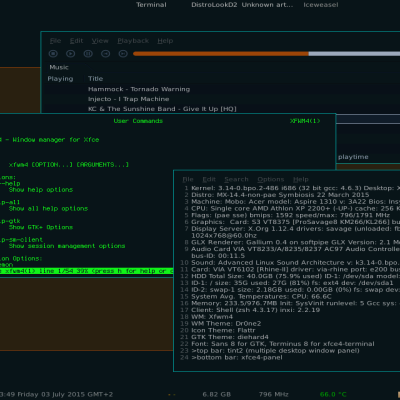This screenshot has width=400, height=400.
Task: Click the date and time in bottom panel
Action: [x=56, y=394]
